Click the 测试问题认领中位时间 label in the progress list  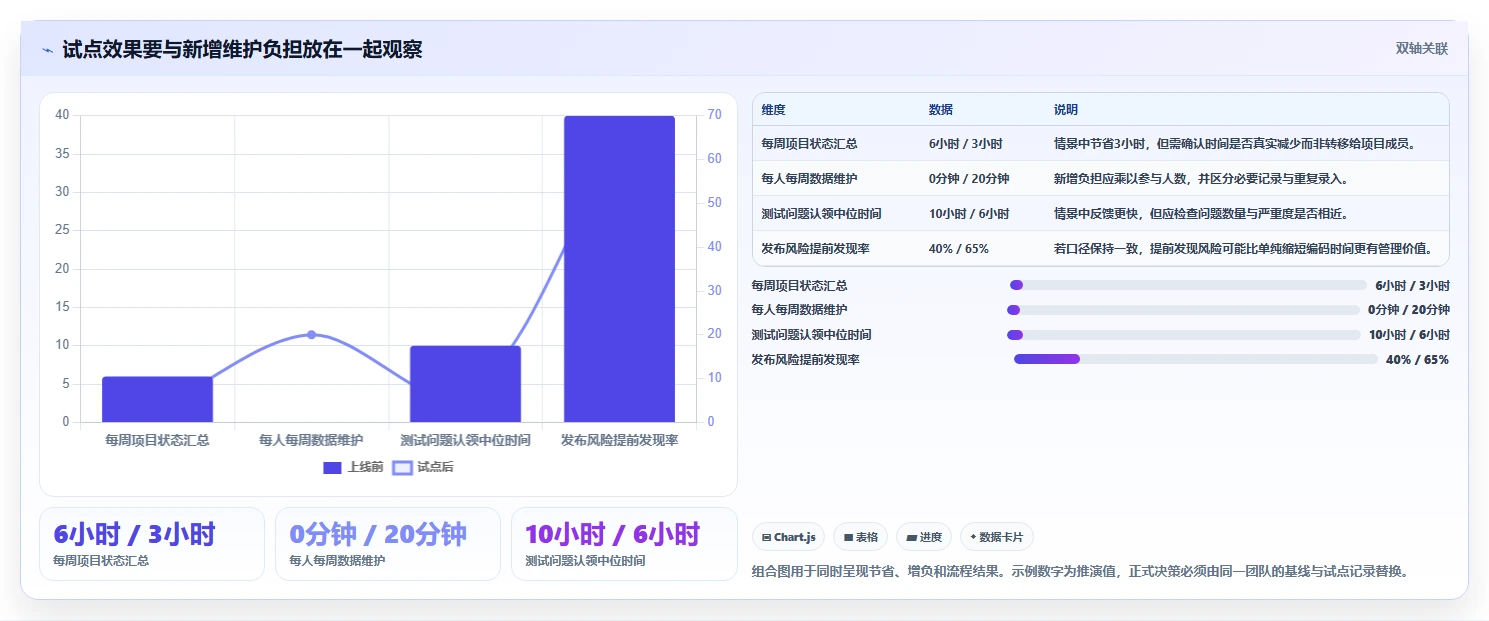pos(811,335)
